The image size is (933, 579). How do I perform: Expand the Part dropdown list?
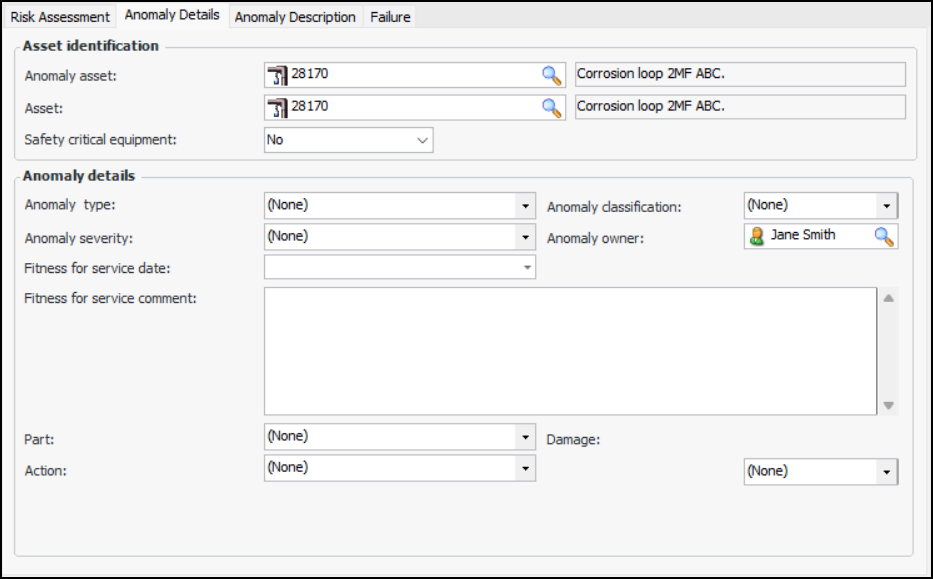525,437
